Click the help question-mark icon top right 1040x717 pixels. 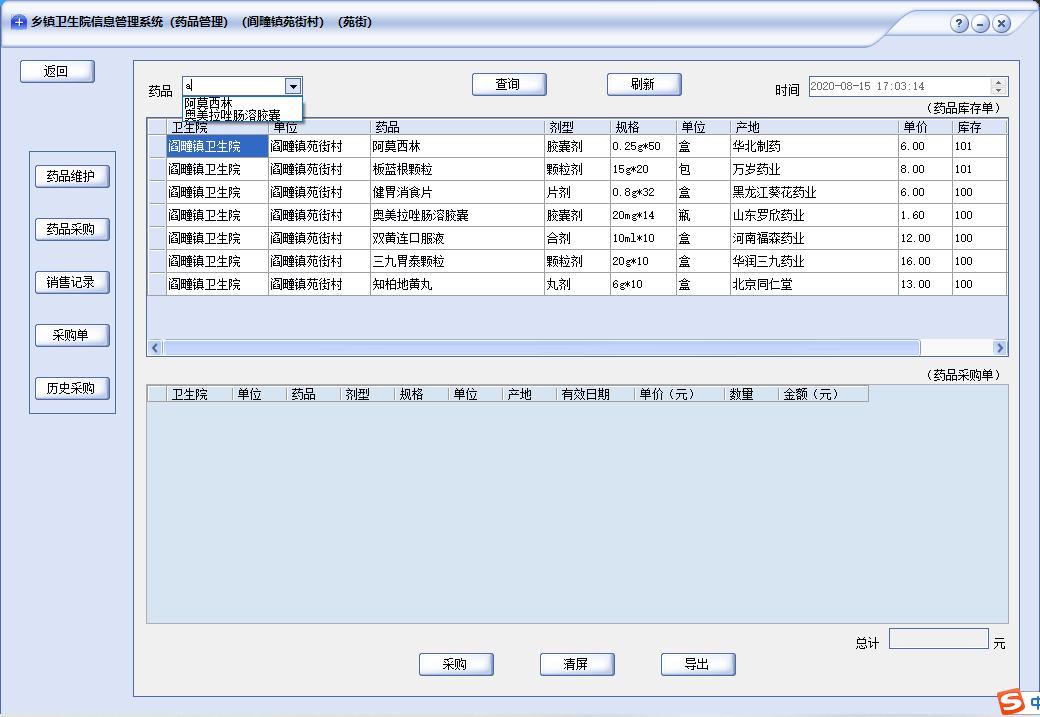[x=961, y=21]
